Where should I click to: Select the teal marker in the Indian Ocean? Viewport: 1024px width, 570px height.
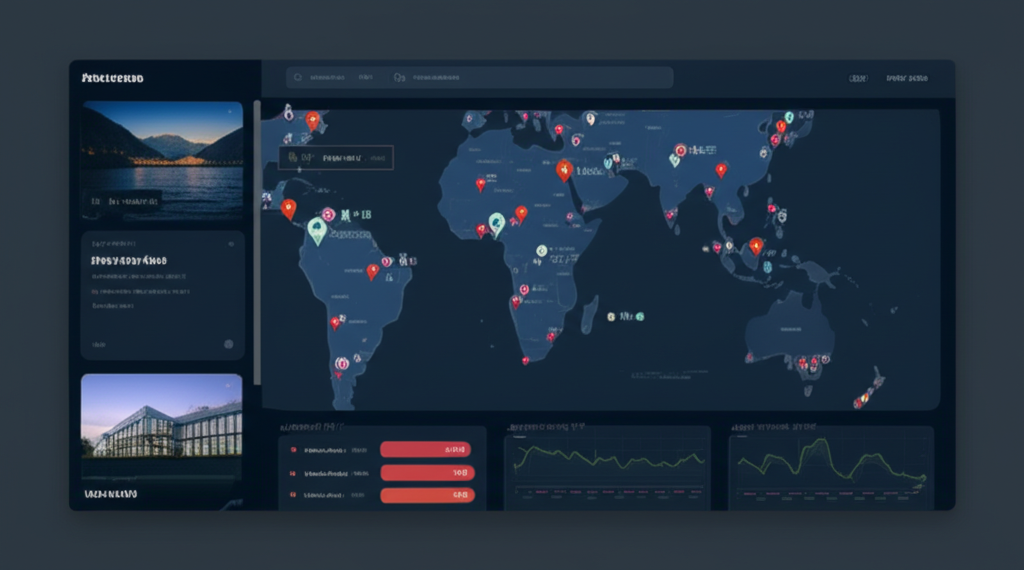(x=610, y=316)
